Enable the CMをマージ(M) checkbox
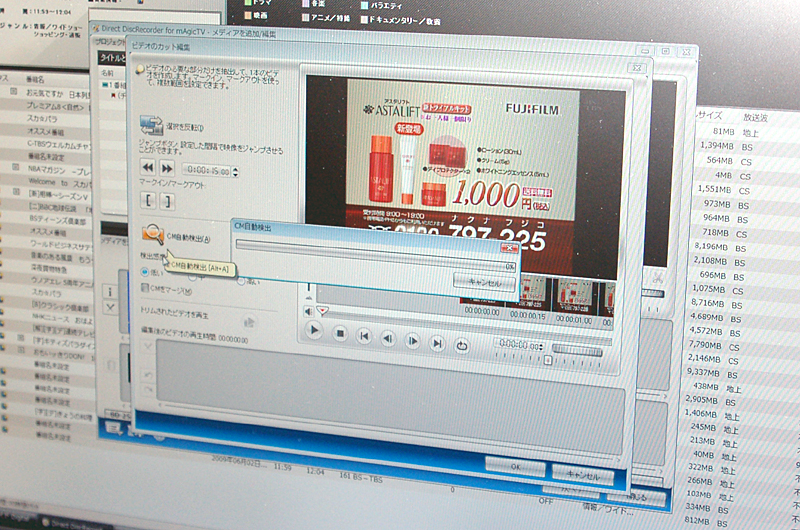The image size is (800, 530). pos(144,288)
